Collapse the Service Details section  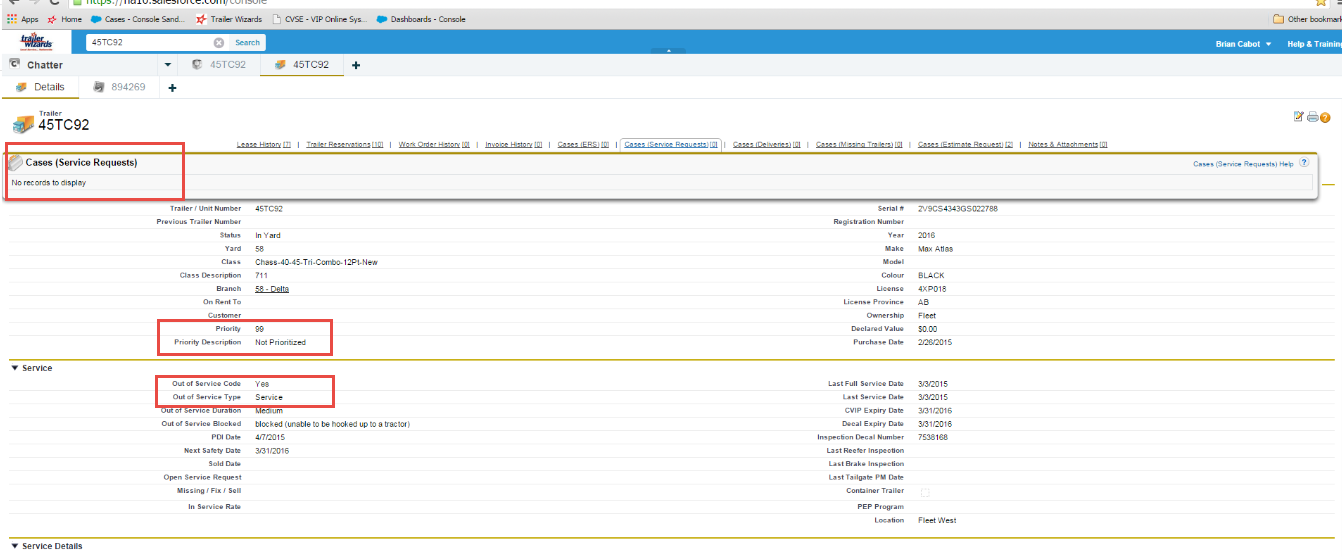[x=15, y=546]
